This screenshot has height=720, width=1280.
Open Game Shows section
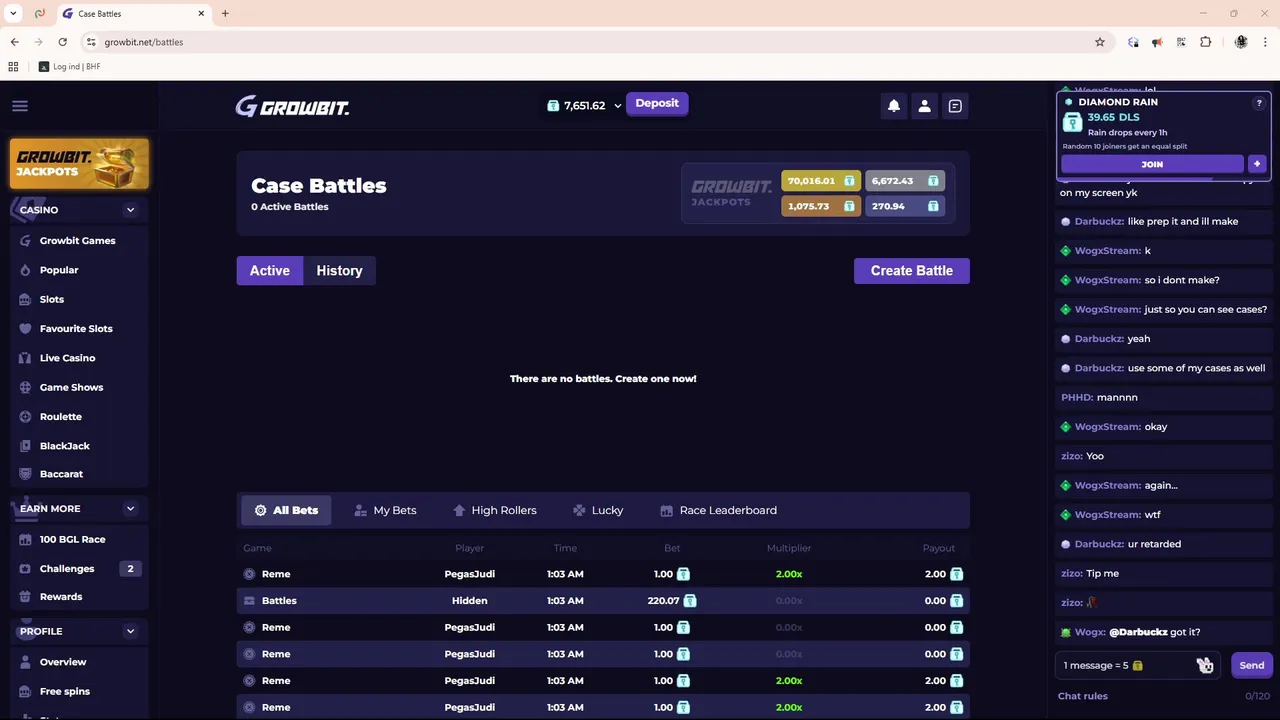coord(71,387)
